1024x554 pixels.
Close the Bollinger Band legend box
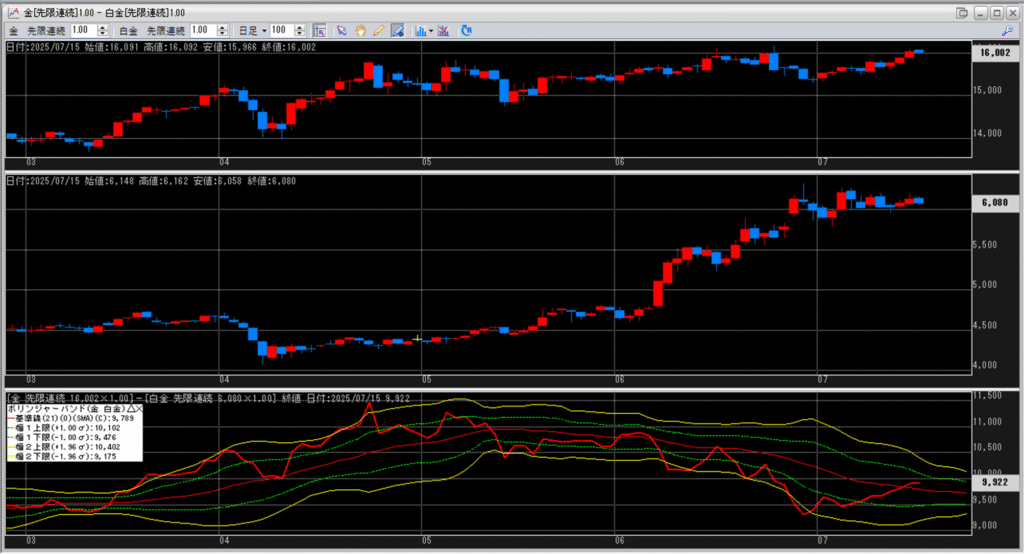pyautogui.click(x=139, y=409)
